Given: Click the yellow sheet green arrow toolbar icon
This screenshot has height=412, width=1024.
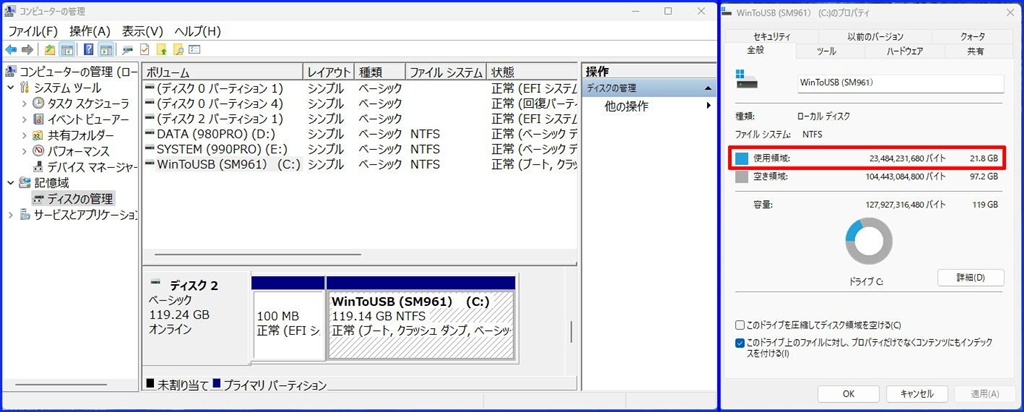Looking at the screenshot, I should (161, 50).
